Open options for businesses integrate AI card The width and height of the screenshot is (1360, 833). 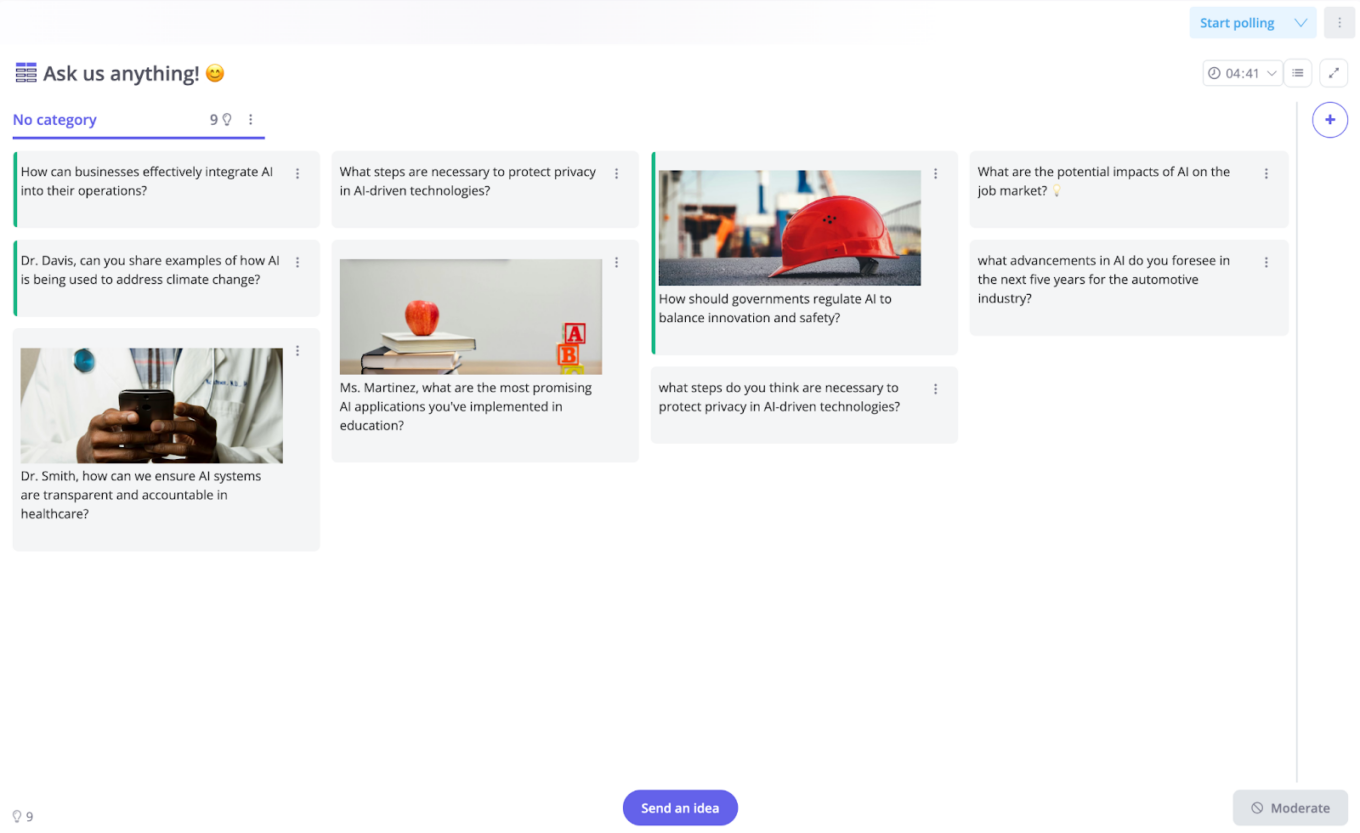pos(297,174)
